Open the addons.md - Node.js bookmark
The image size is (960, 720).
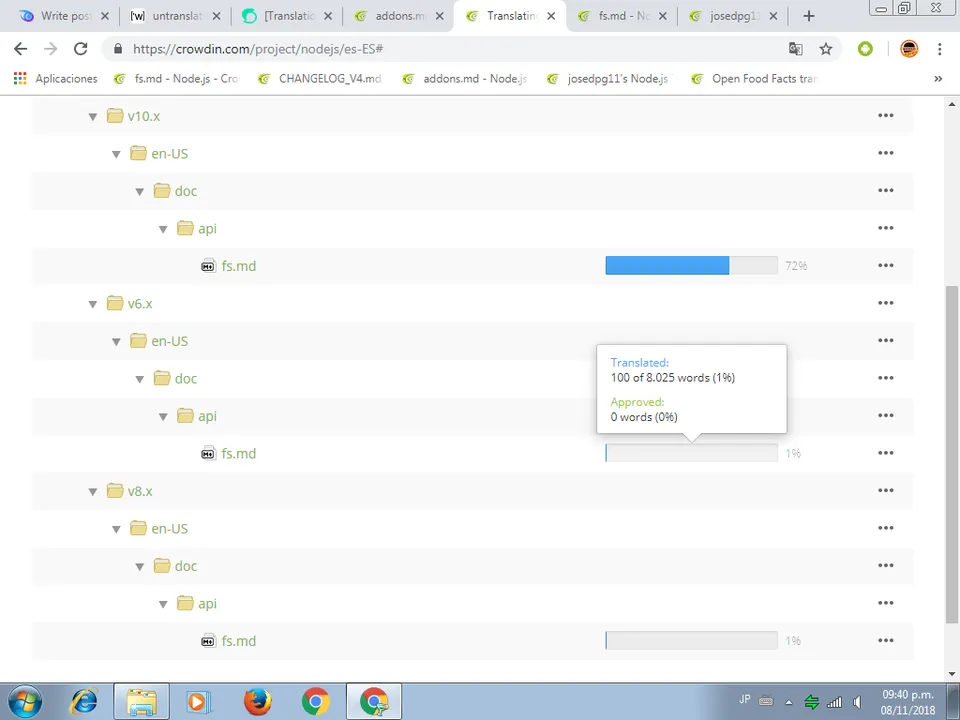point(464,78)
